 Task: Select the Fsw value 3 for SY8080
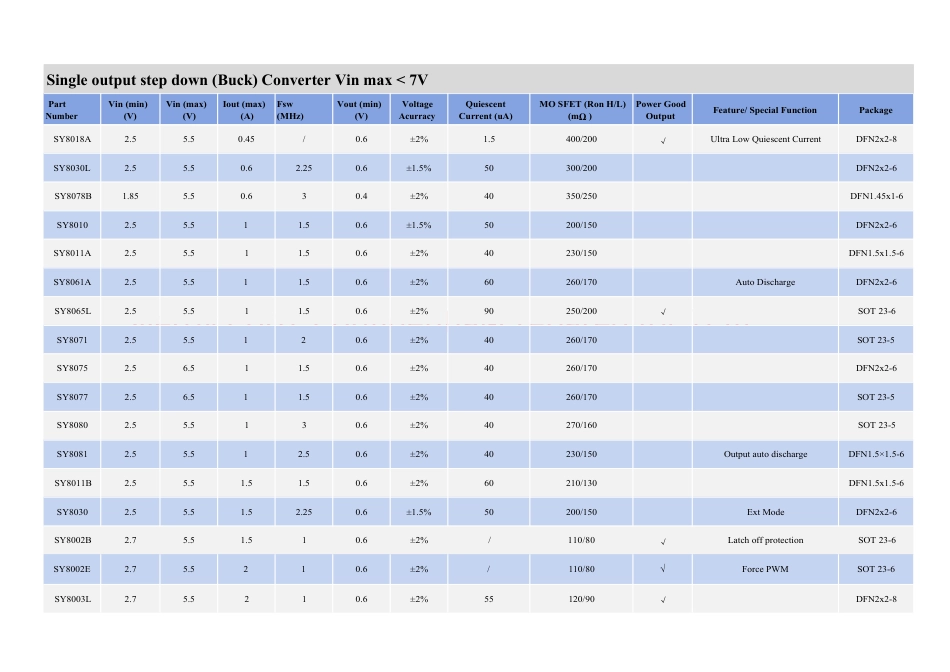pos(304,425)
